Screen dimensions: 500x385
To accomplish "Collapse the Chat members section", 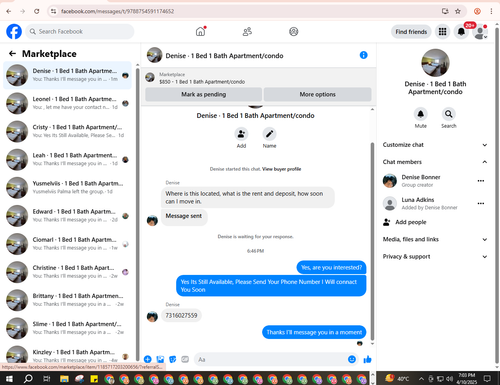I will [435, 162].
